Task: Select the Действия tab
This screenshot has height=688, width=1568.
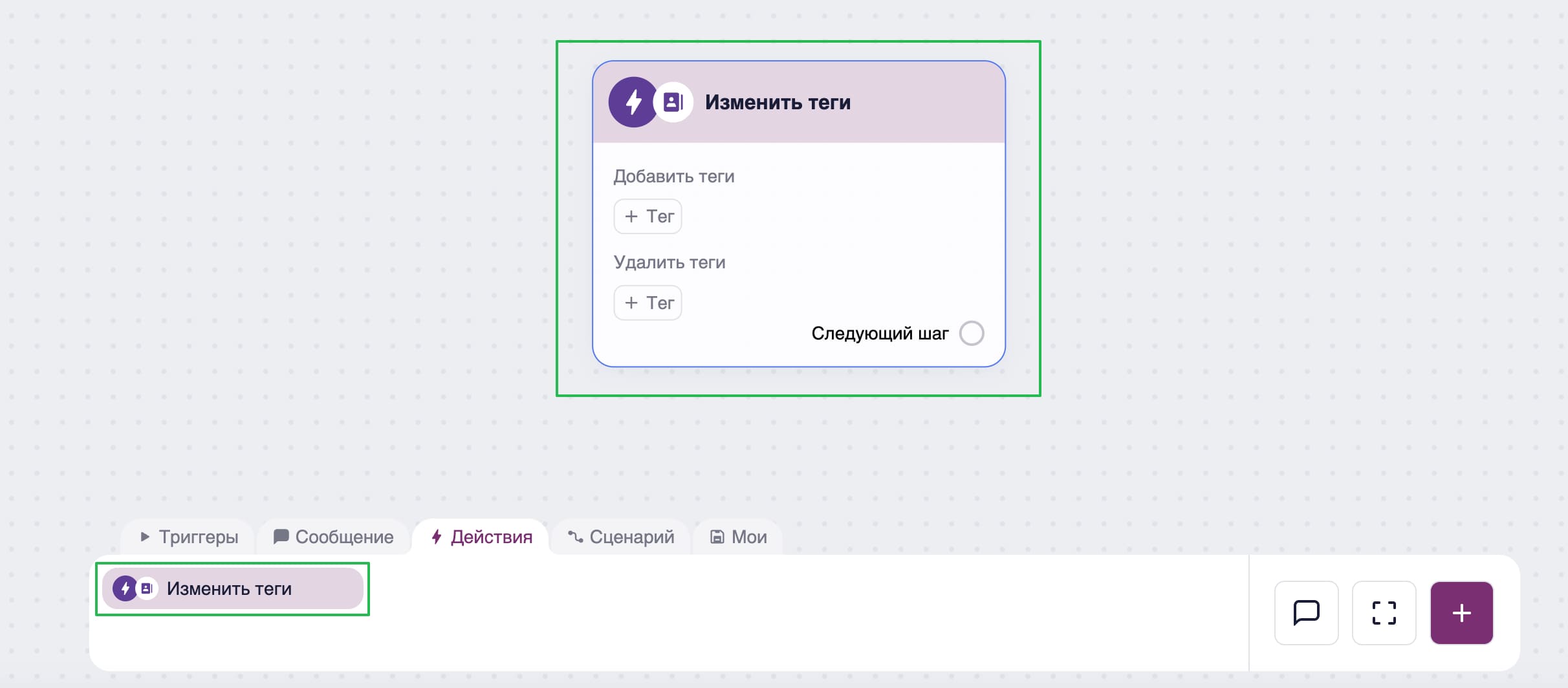Action: click(481, 537)
